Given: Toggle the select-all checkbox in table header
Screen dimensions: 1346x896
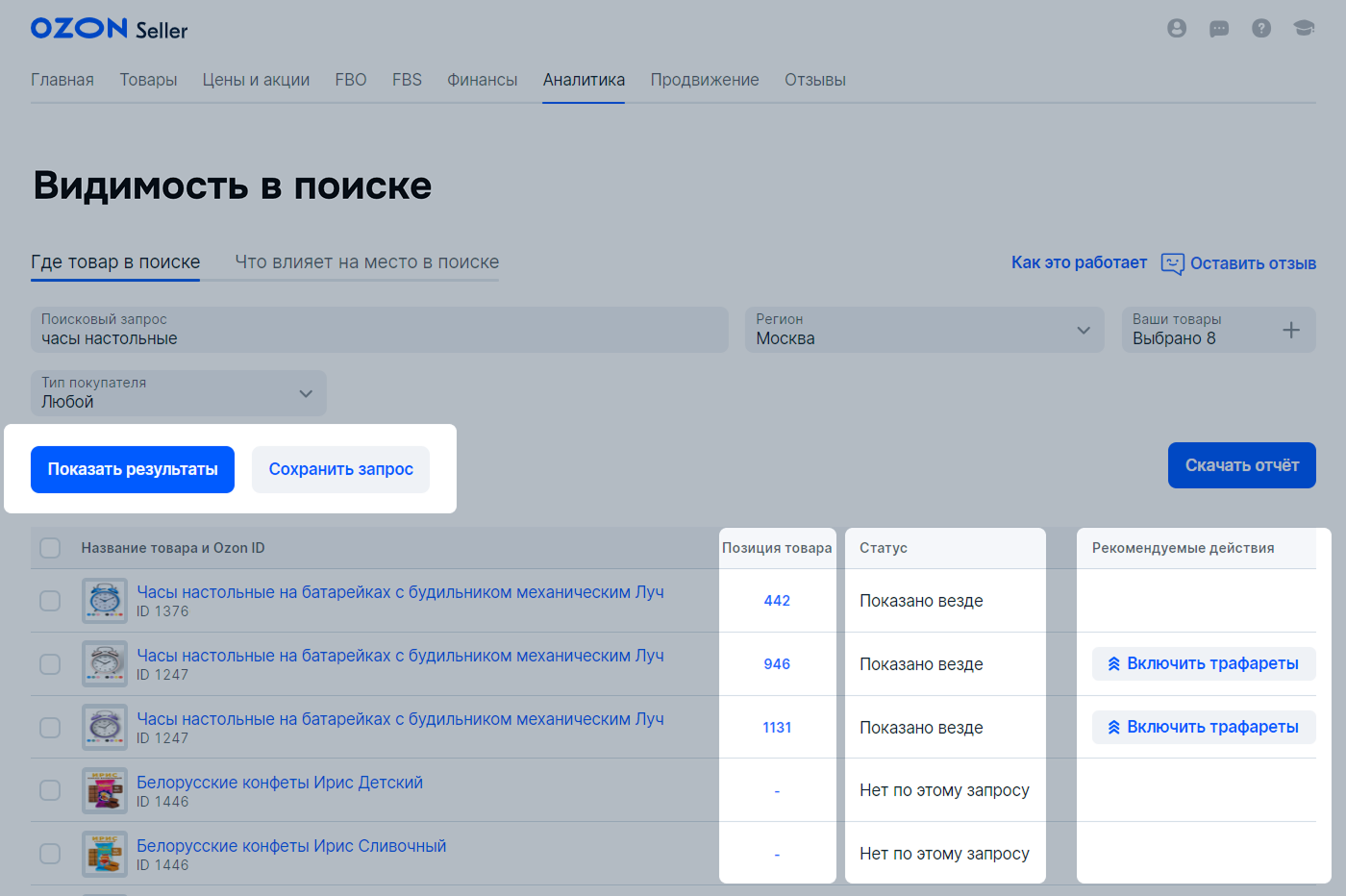Looking at the screenshot, I should coord(50,548).
